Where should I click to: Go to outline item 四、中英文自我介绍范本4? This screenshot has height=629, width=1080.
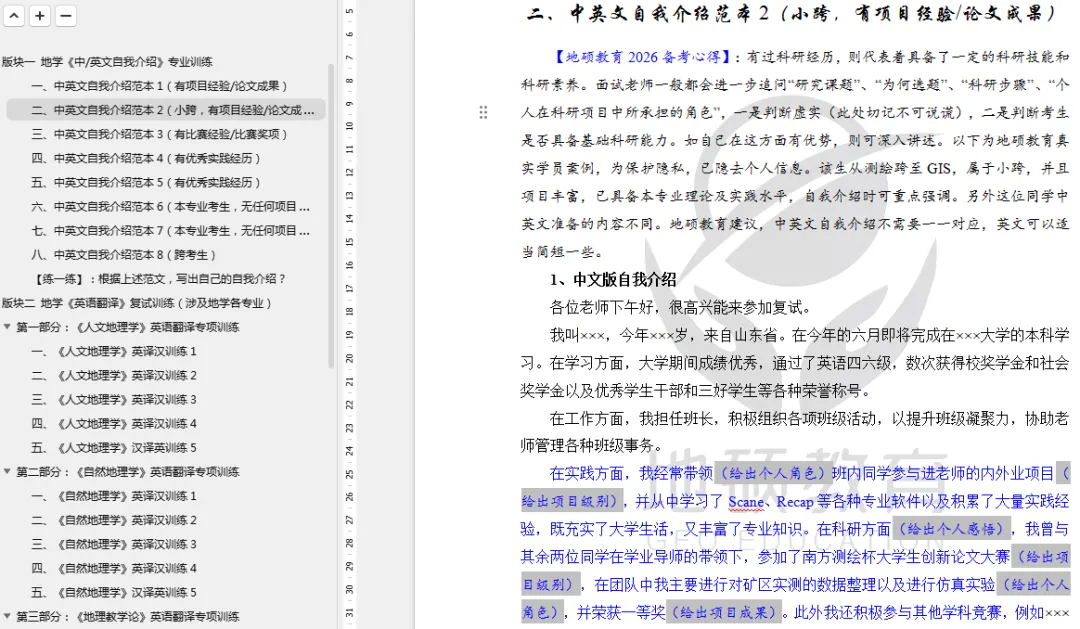146,158
